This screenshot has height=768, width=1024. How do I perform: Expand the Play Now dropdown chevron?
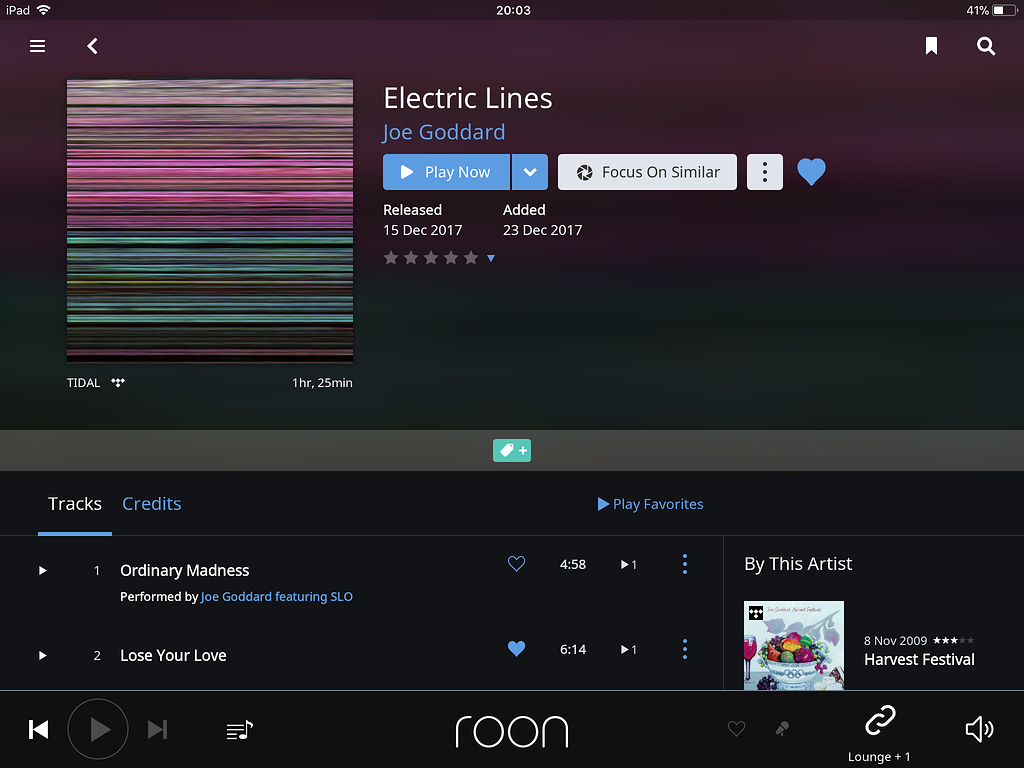(x=530, y=172)
